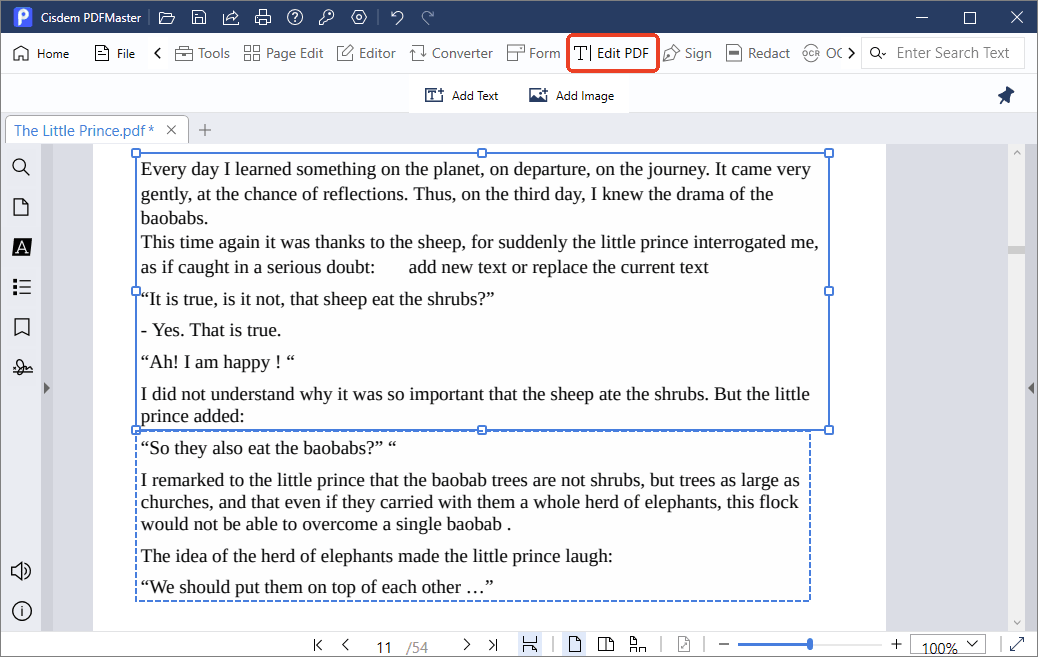Viewport: 1038px width, 657px height.
Task: Go to the Home tab
Action: point(41,54)
